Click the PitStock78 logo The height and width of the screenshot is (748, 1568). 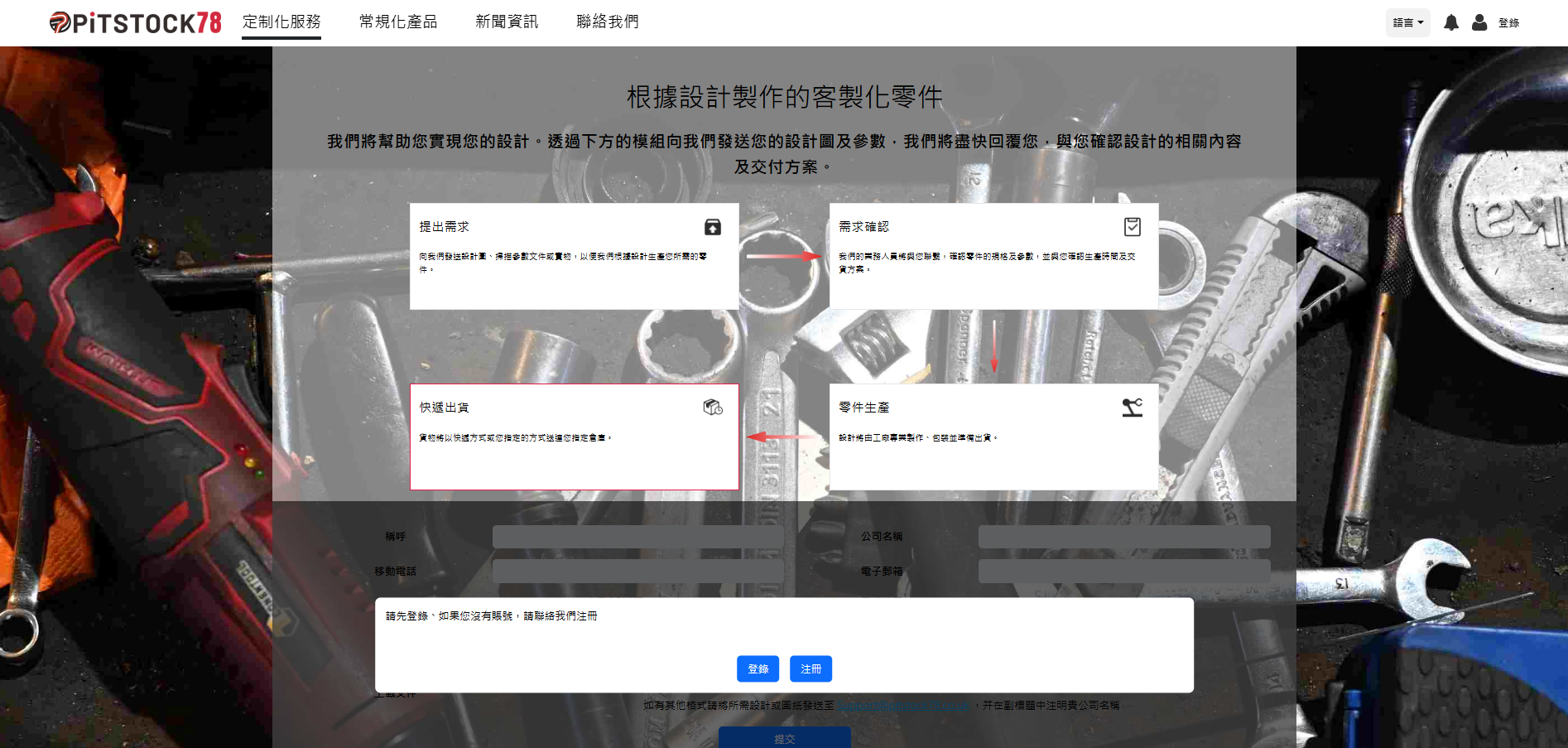pos(136,22)
